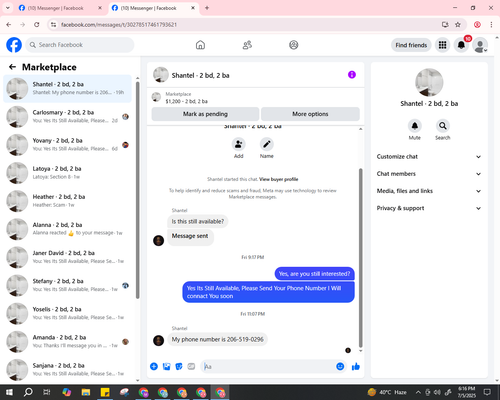
Task: Open Heather - 2 bd, 2 ba conversation
Action: pyautogui.click(x=67, y=201)
